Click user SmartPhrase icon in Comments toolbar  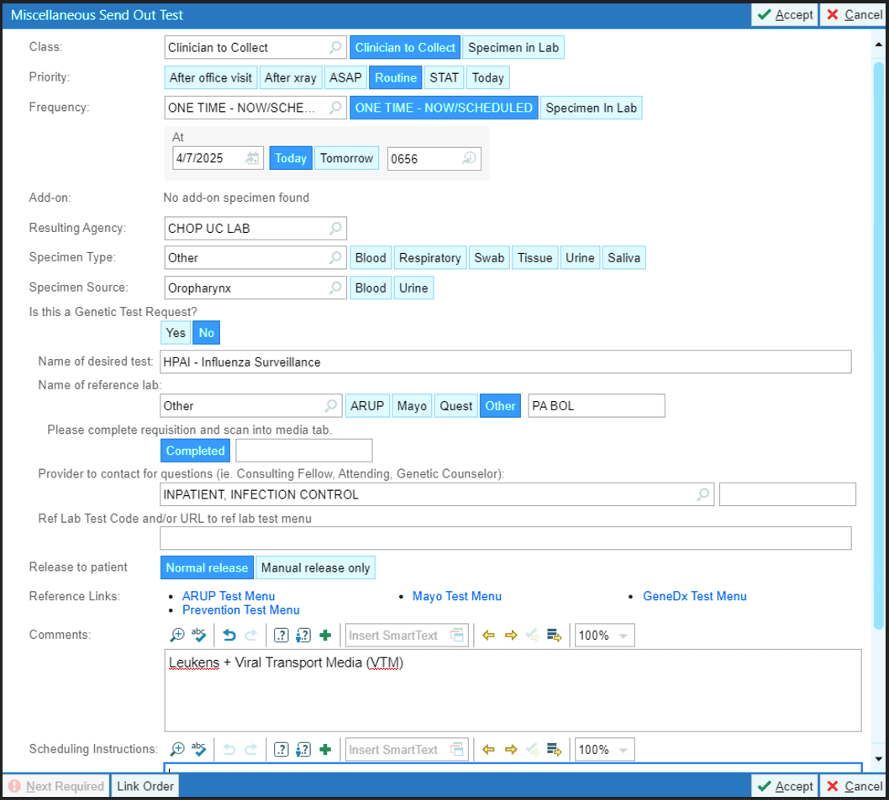tap(303, 635)
